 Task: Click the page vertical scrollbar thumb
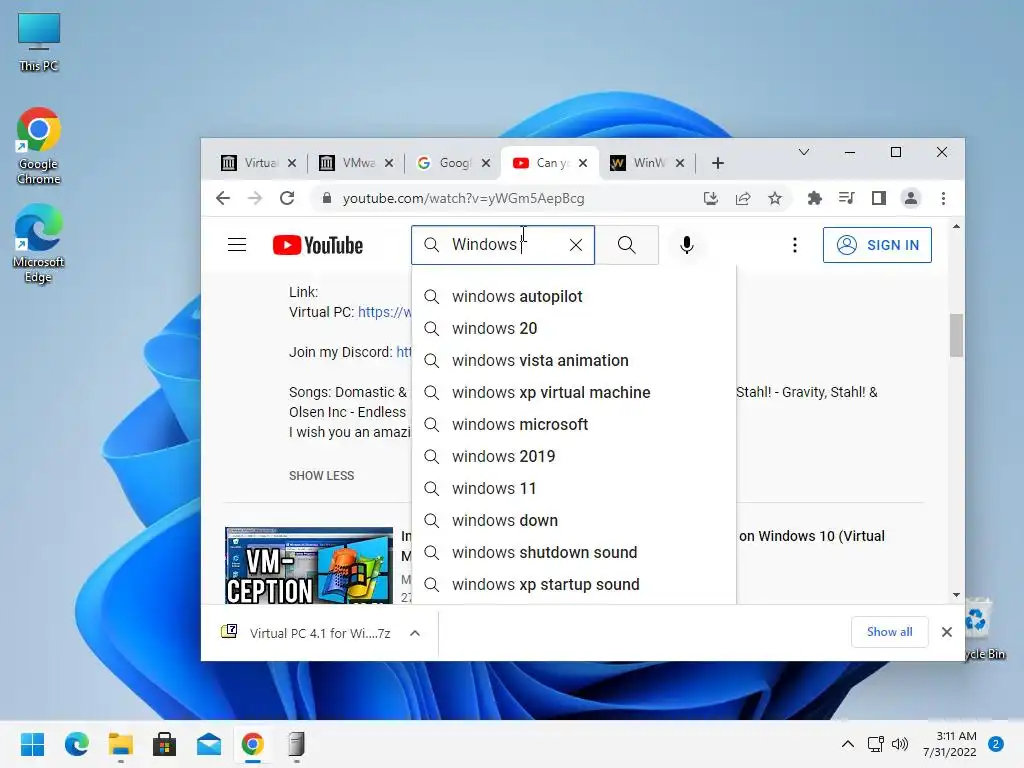tap(956, 336)
